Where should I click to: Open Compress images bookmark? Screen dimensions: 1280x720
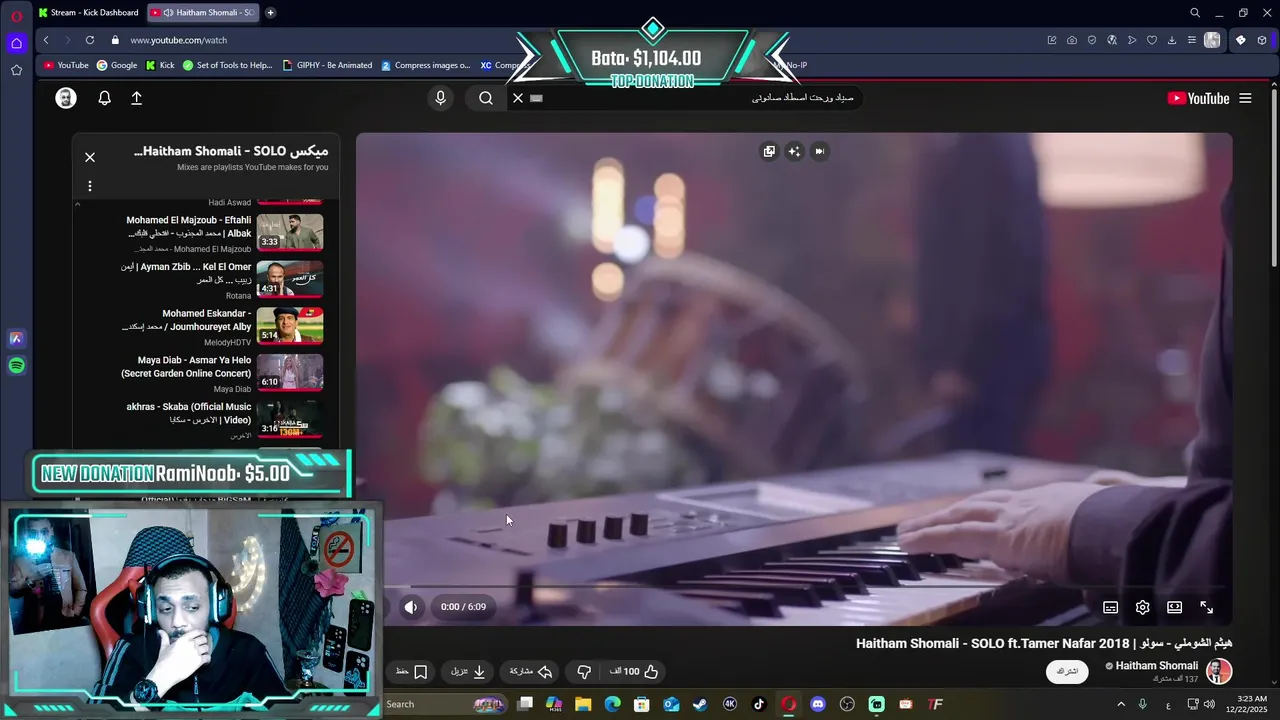tap(425, 65)
